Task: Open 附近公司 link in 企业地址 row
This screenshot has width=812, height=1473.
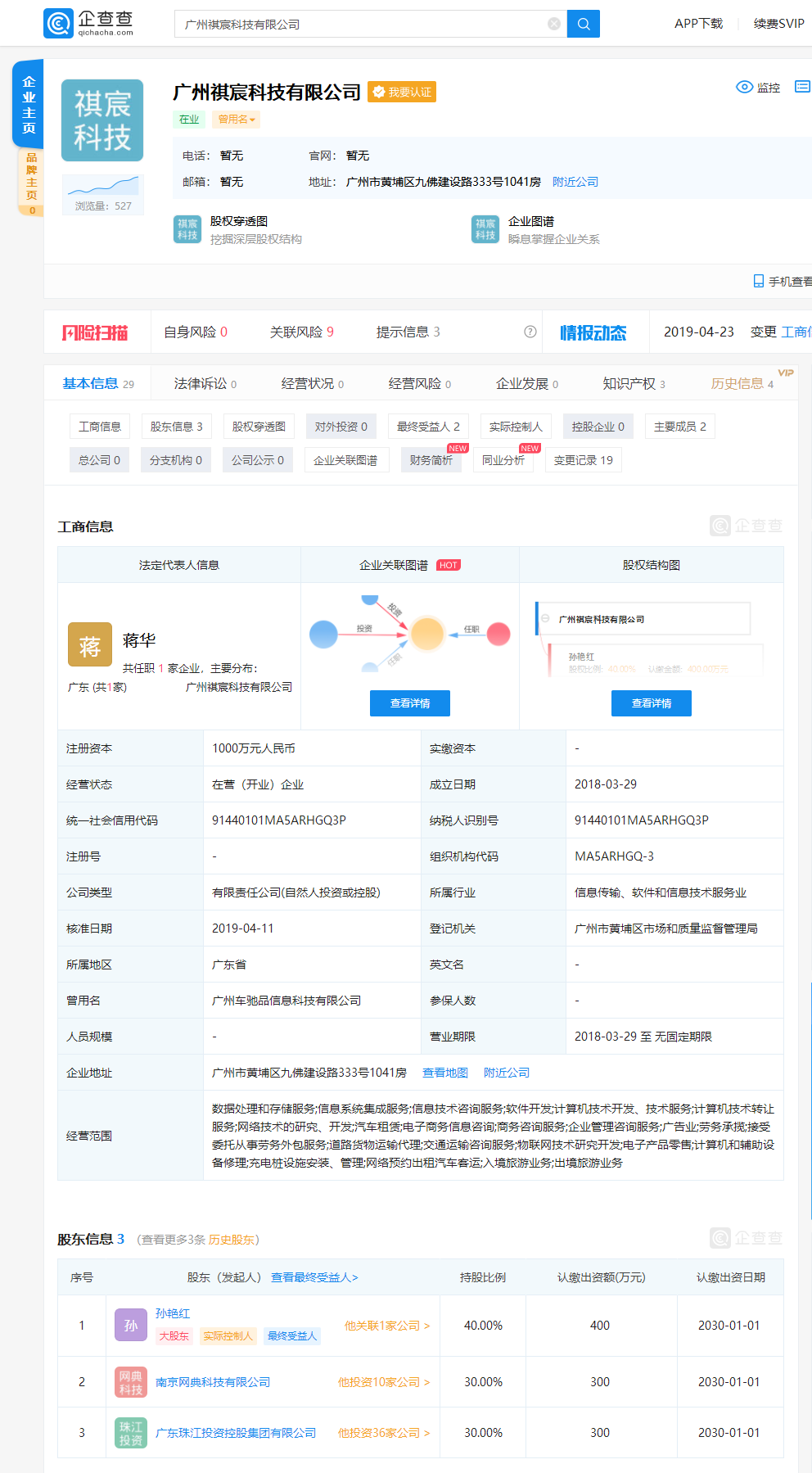Action: point(507,1073)
